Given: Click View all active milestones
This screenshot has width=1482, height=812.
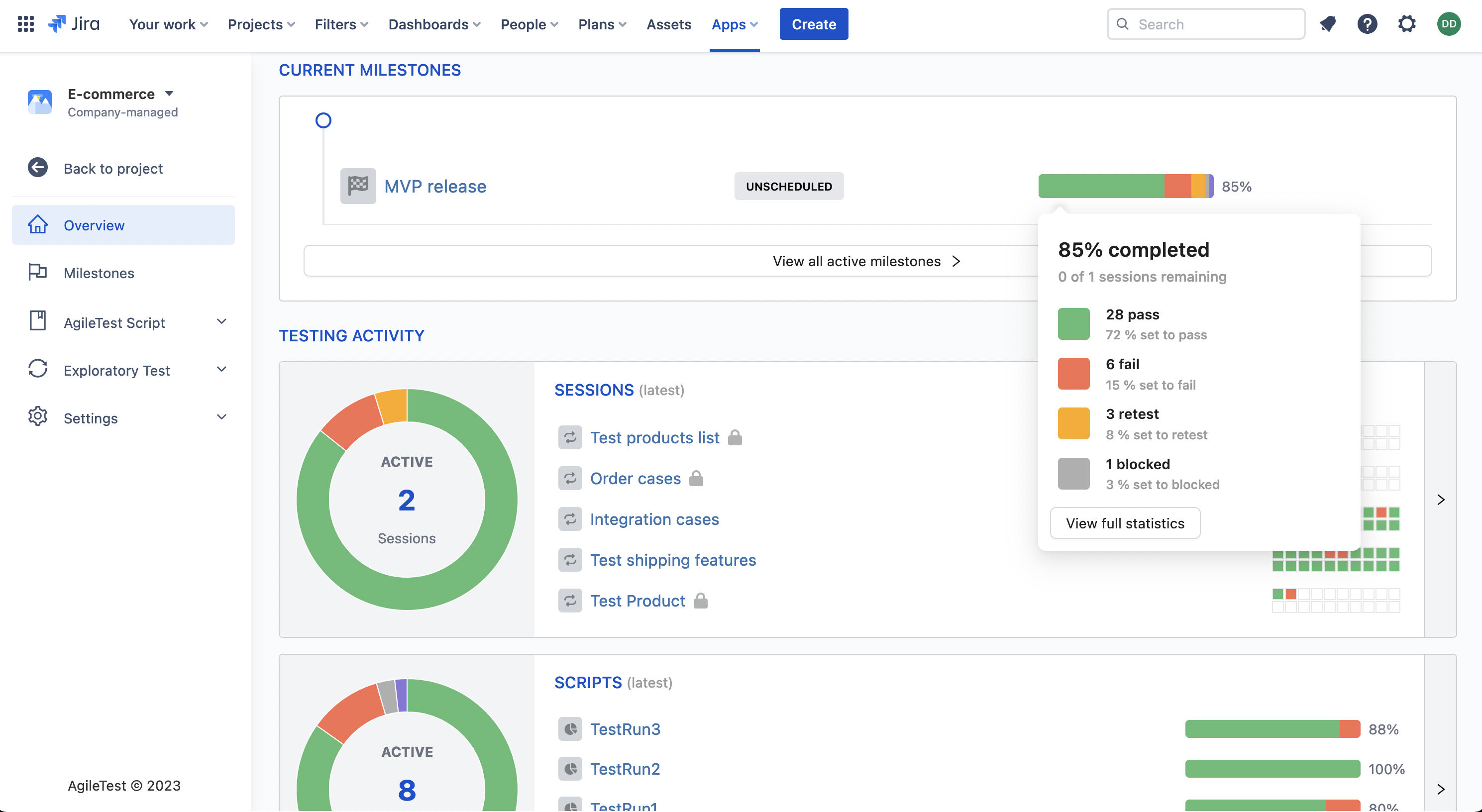Looking at the screenshot, I should pyautogui.click(x=867, y=261).
